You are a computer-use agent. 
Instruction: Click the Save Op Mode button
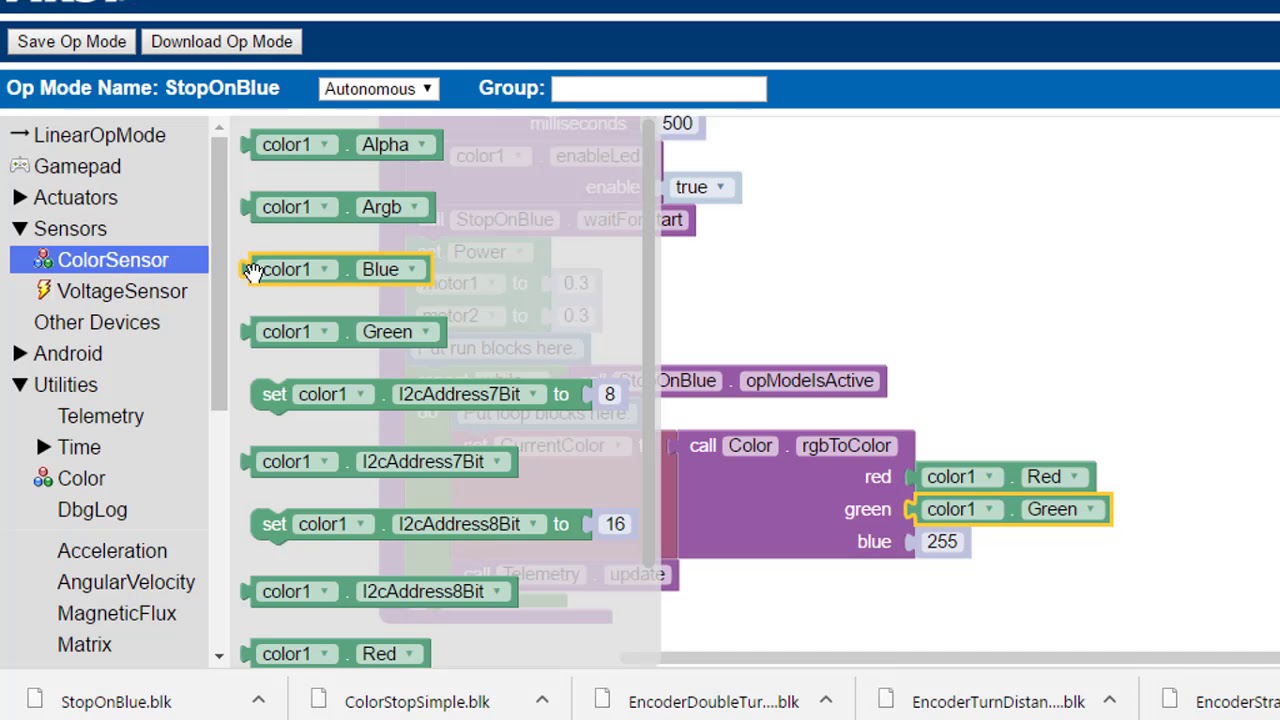click(x=72, y=42)
